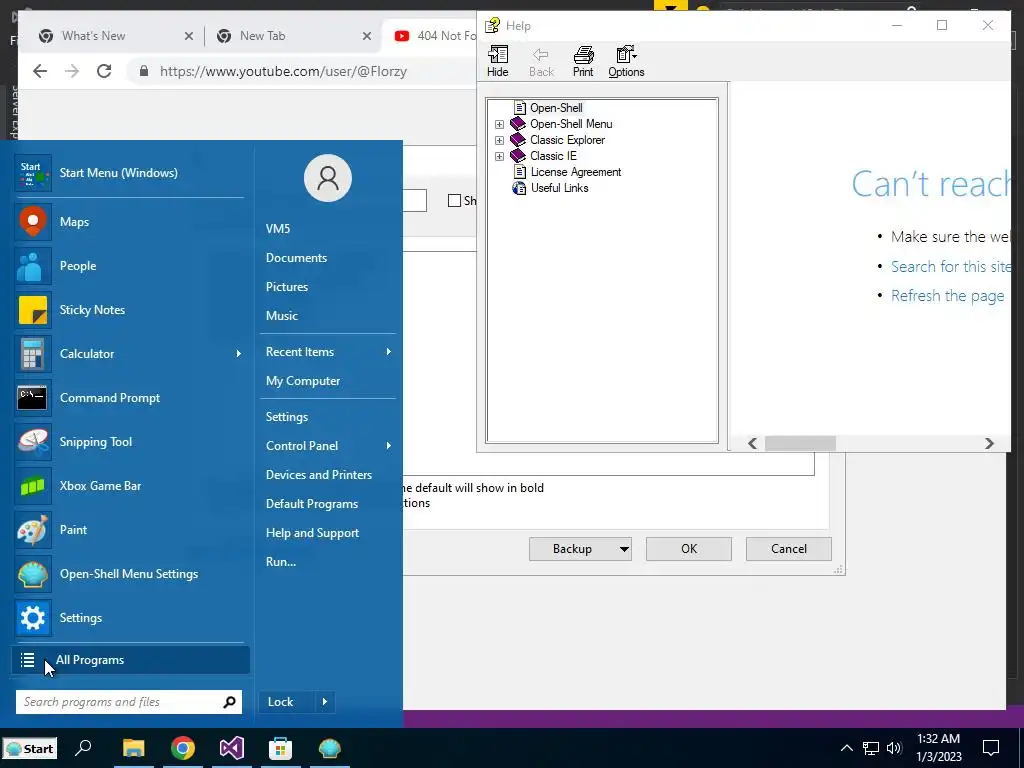Expand Recent Items submenu arrow
Image resolution: width=1024 pixels, height=768 pixels.
(x=389, y=352)
